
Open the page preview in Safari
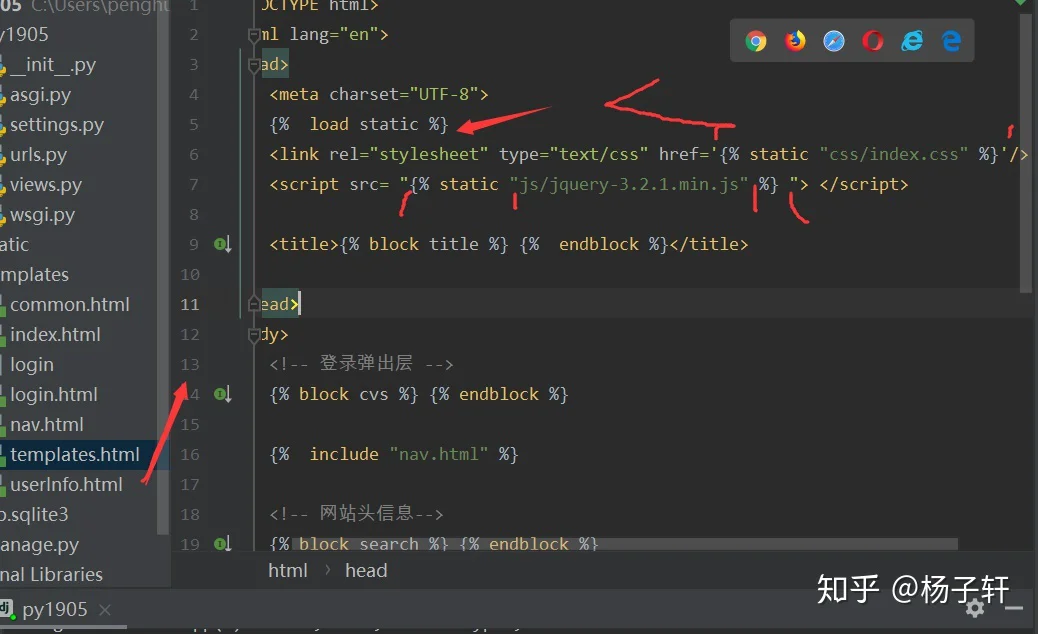833,41
